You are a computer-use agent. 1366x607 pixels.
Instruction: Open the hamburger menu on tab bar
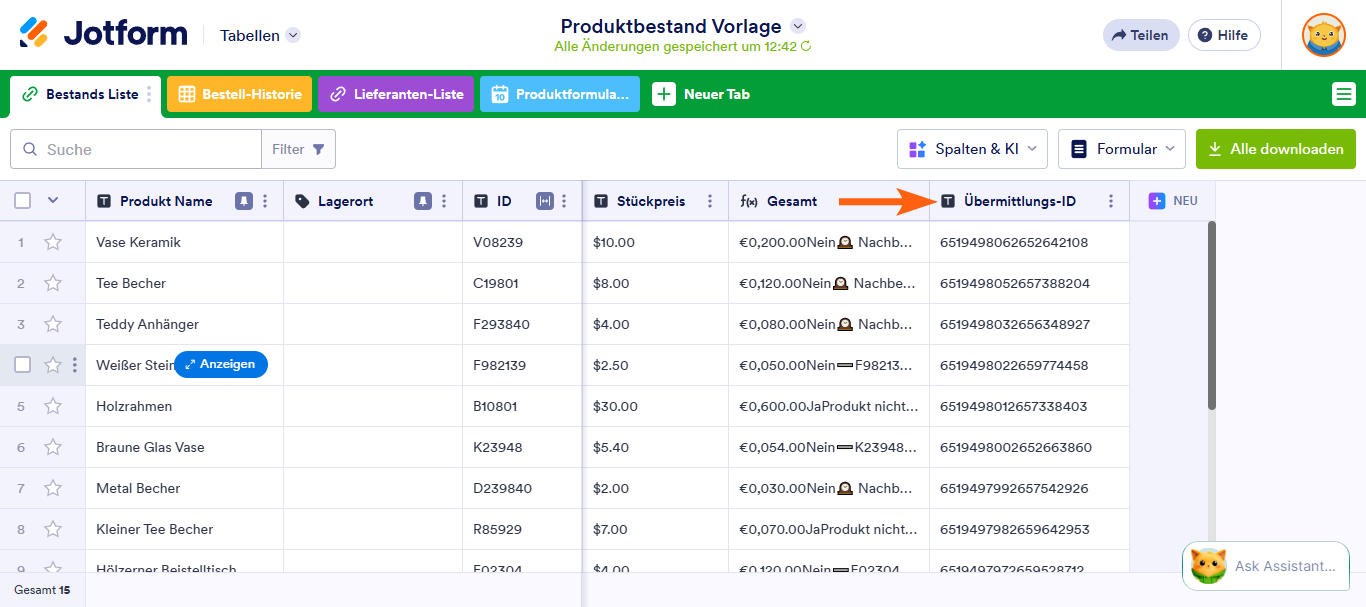click(1344, 94)
